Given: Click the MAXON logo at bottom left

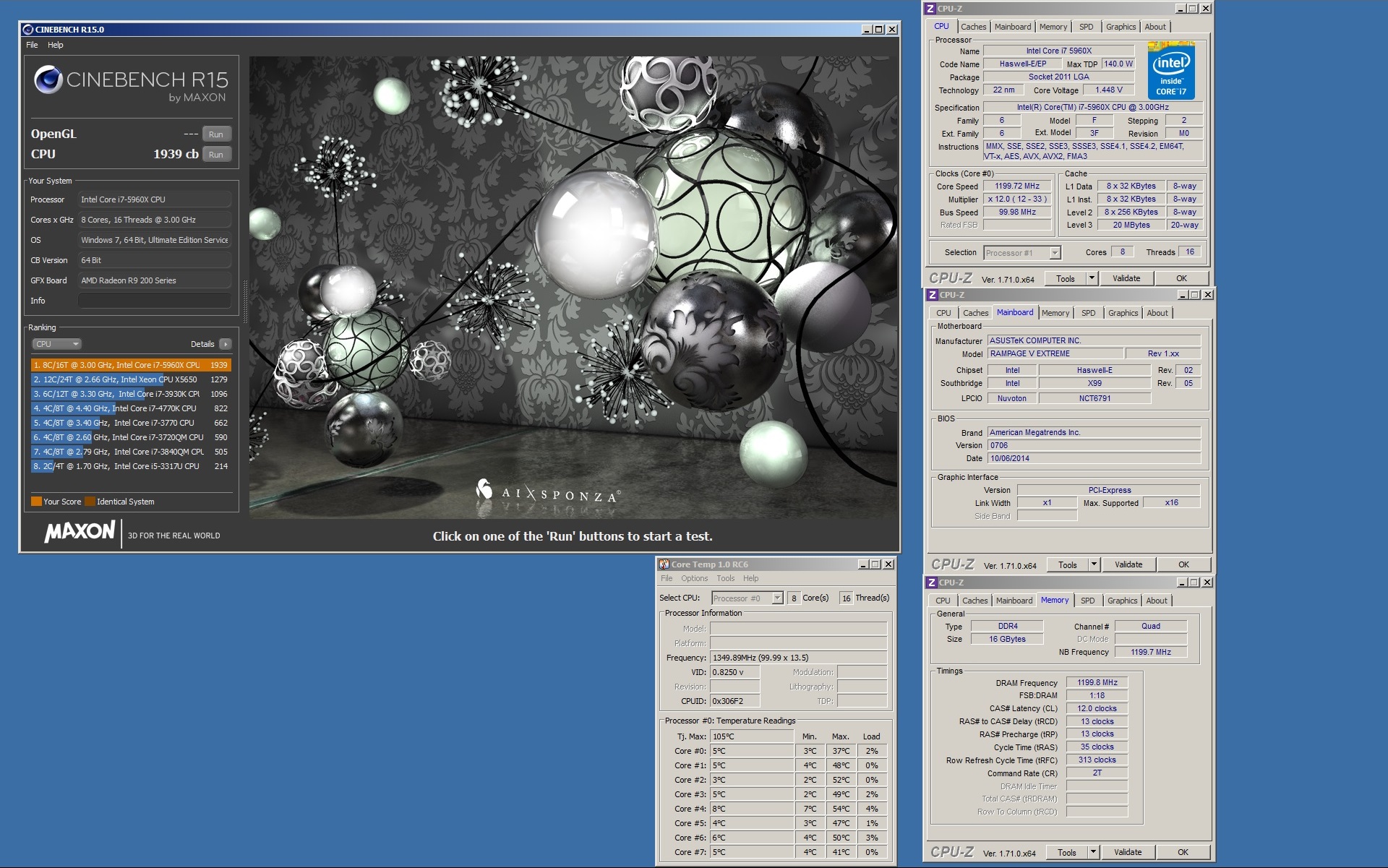Looking at the screenshot, I should tap(80, 533).
